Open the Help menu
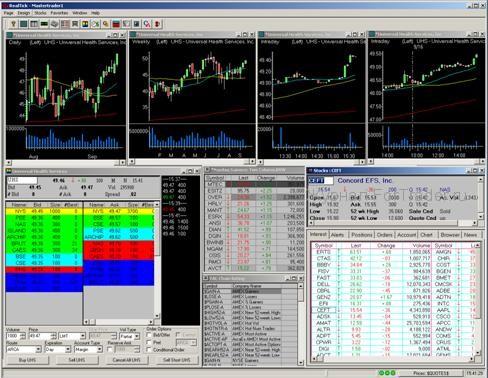Image resolution: width=488 pixels, height=378 pixels. click(95, 13)
